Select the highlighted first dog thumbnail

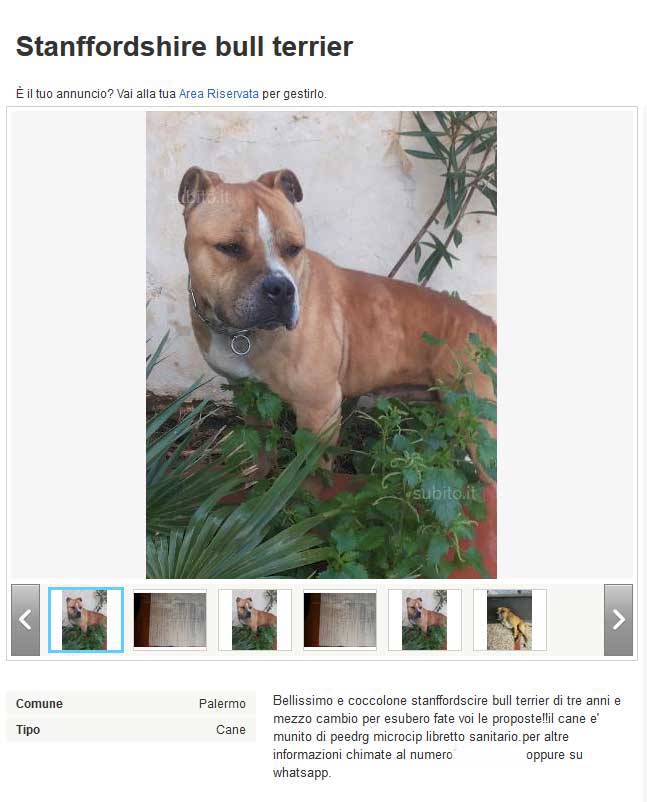tap(85, 619)
